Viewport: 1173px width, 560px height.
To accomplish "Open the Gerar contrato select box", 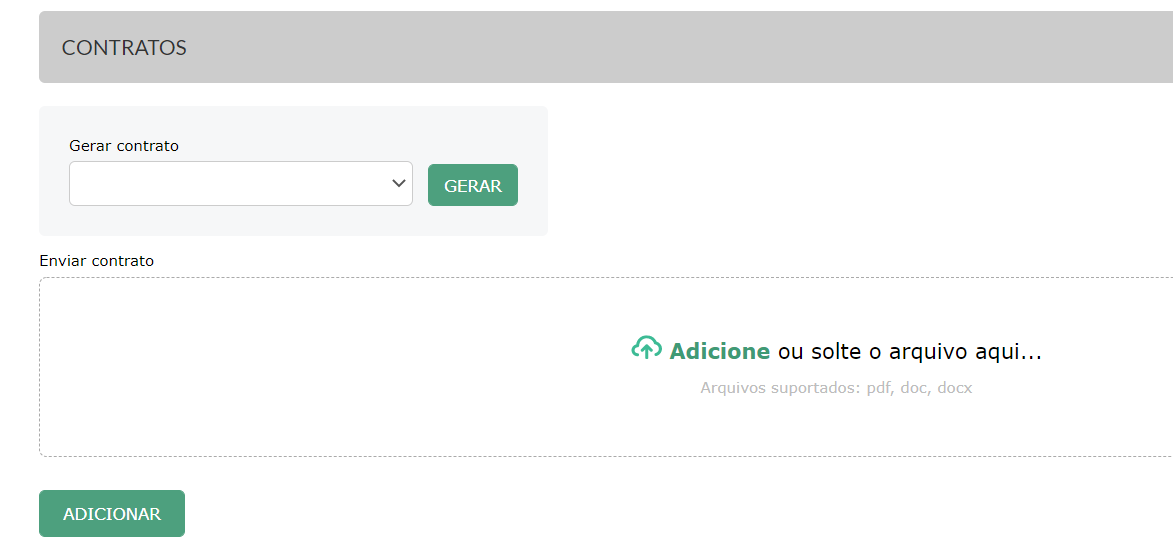I will [241, 183].
